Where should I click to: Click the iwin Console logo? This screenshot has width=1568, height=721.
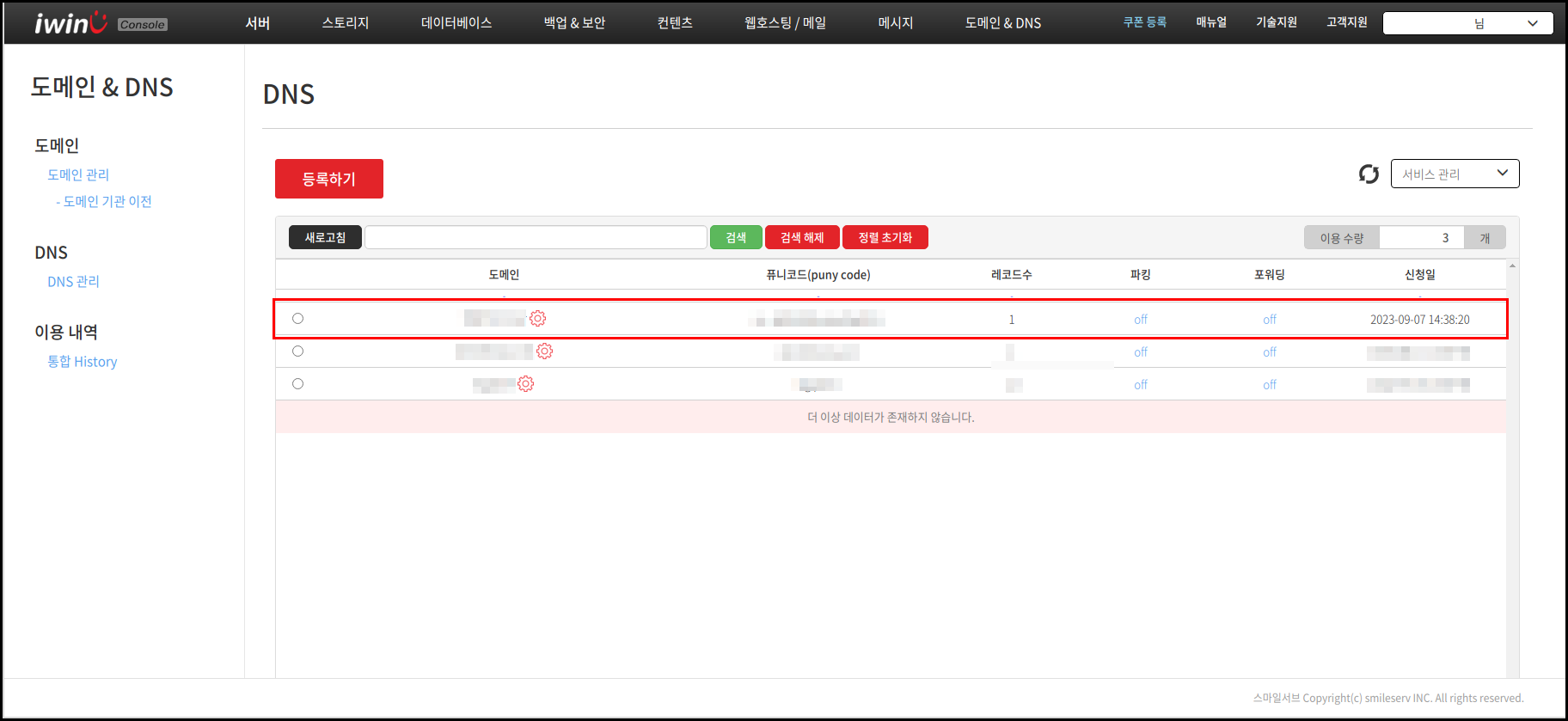(x=101, y=23)
